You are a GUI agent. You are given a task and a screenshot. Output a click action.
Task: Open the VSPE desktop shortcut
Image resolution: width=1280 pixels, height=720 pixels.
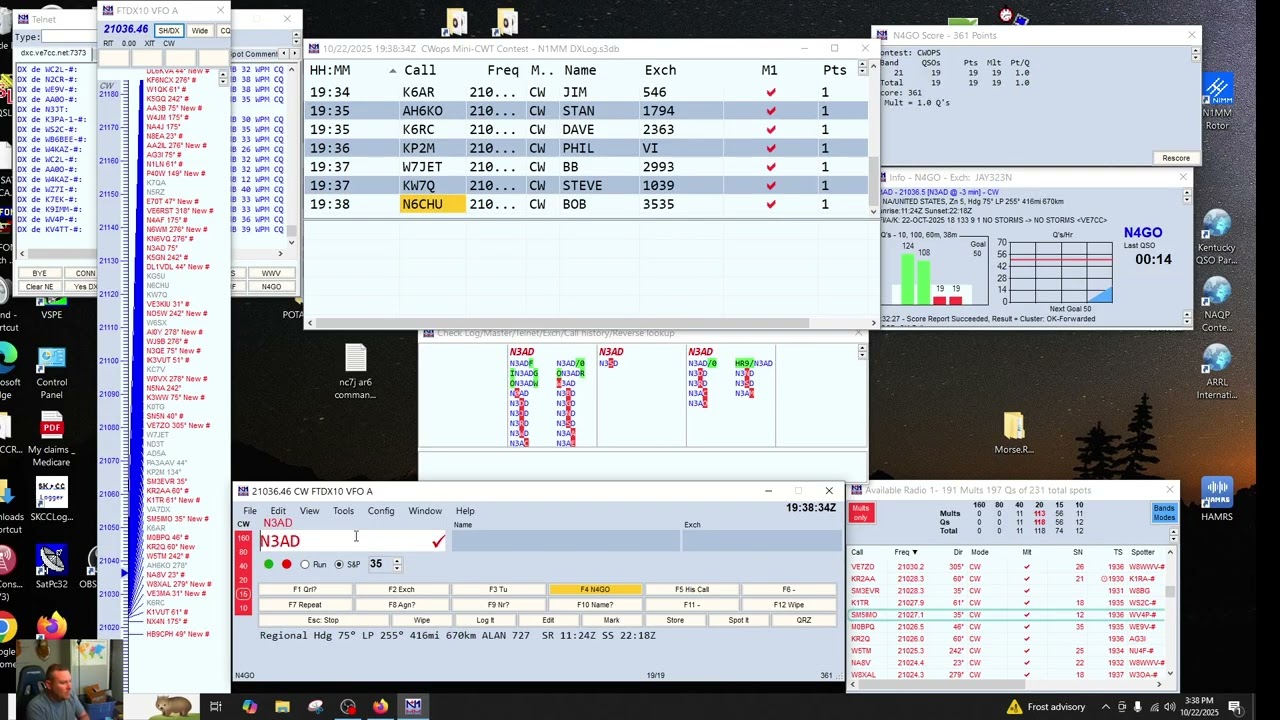tap(51, 305)
